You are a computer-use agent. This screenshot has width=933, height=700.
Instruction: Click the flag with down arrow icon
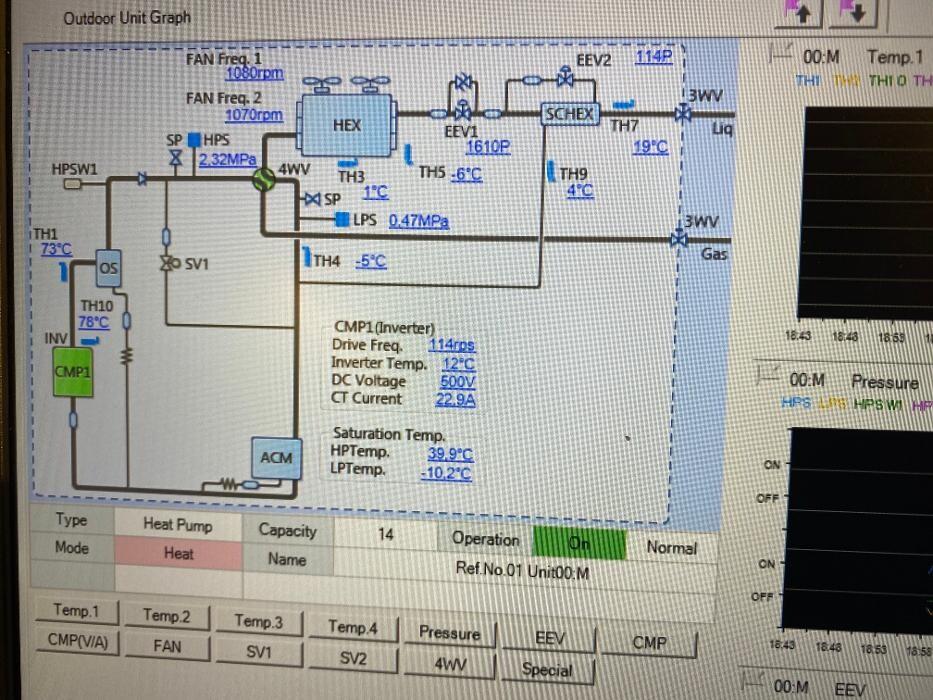tap(857, 13)
